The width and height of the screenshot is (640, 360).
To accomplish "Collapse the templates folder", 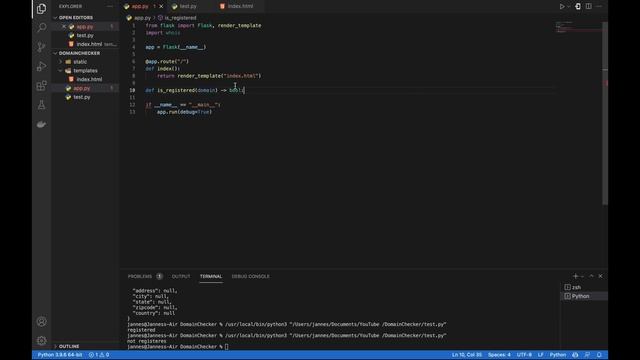I will click(85, 71).
